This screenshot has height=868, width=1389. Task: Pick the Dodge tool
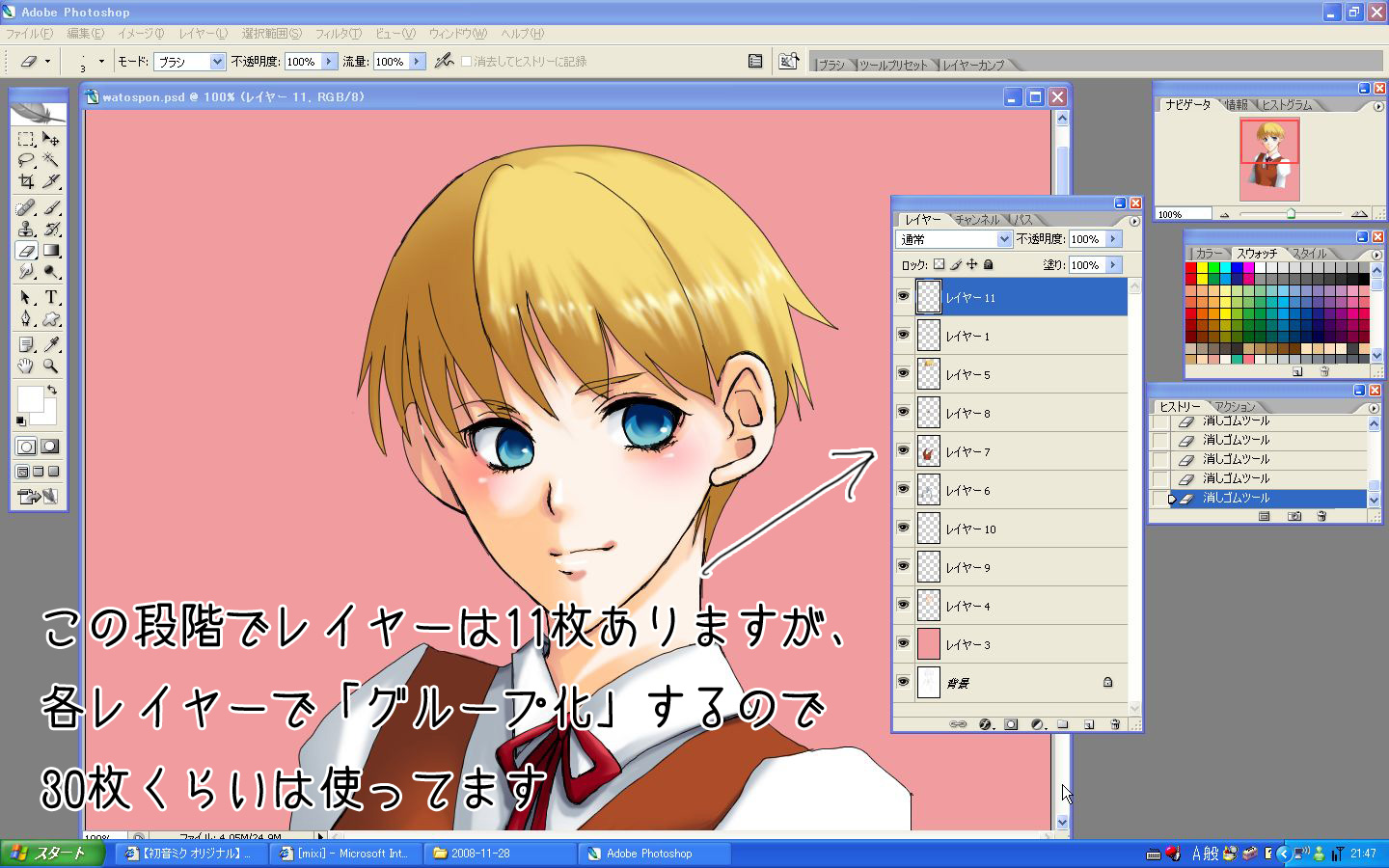(x=51, y=271)
